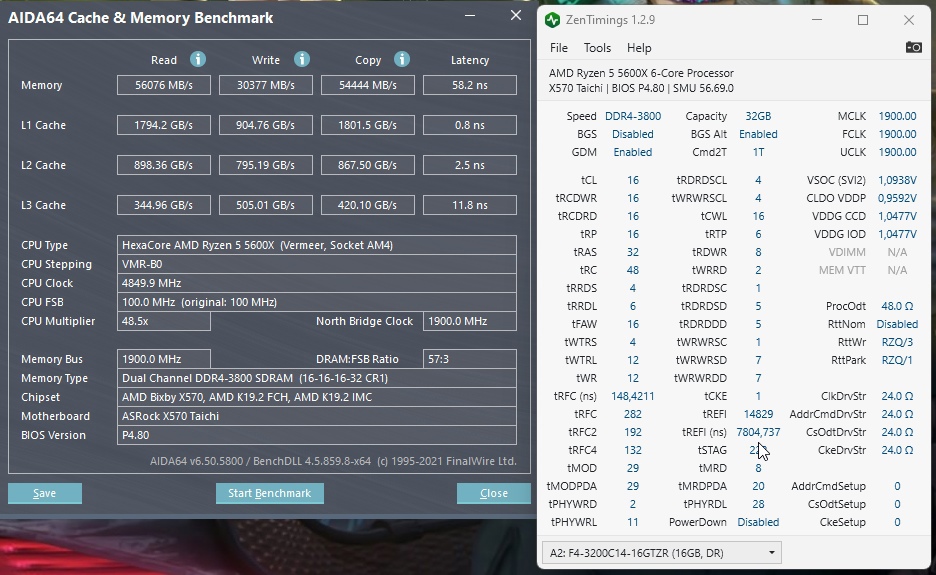936x575 pixels.
Task: Click the Save button in AIDA64
Action: tap(45, 493)
